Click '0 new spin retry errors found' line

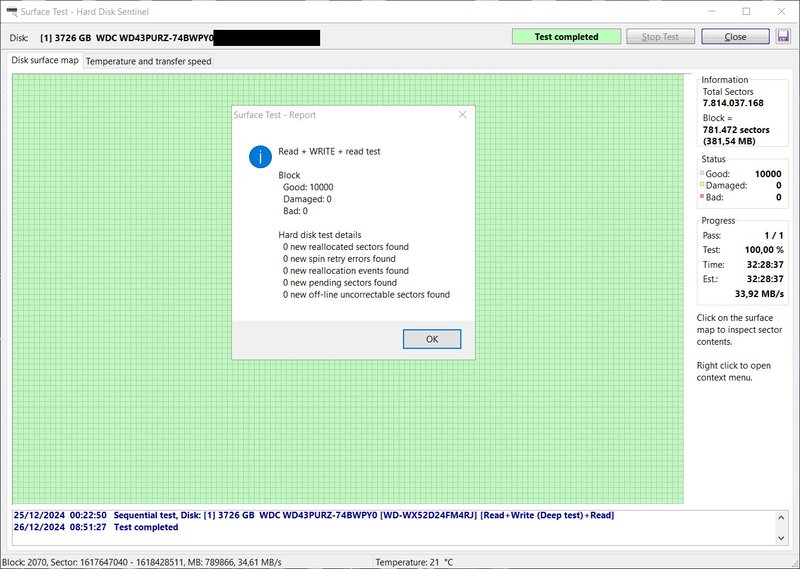tap(339, 259)
